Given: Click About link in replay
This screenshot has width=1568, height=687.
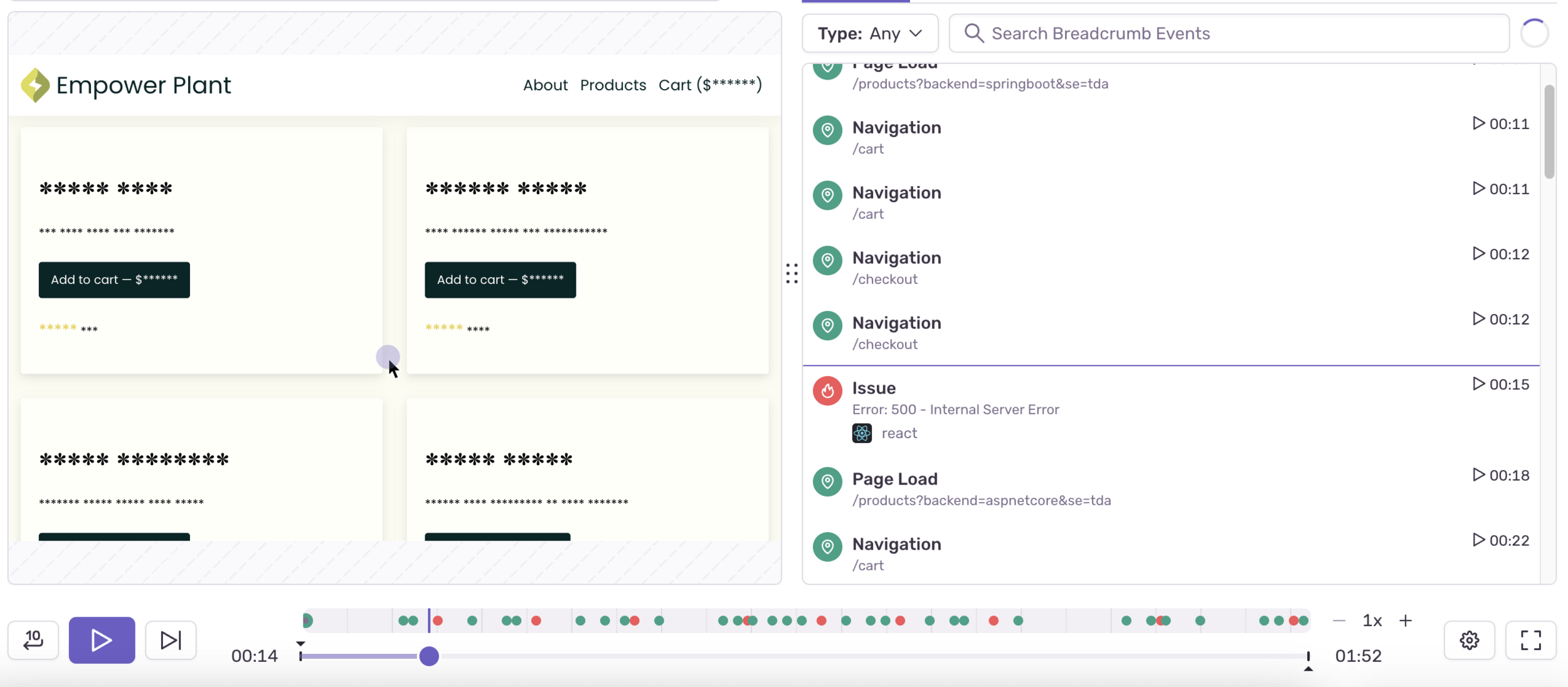Looking at the screenshot, I should point(545,85).
